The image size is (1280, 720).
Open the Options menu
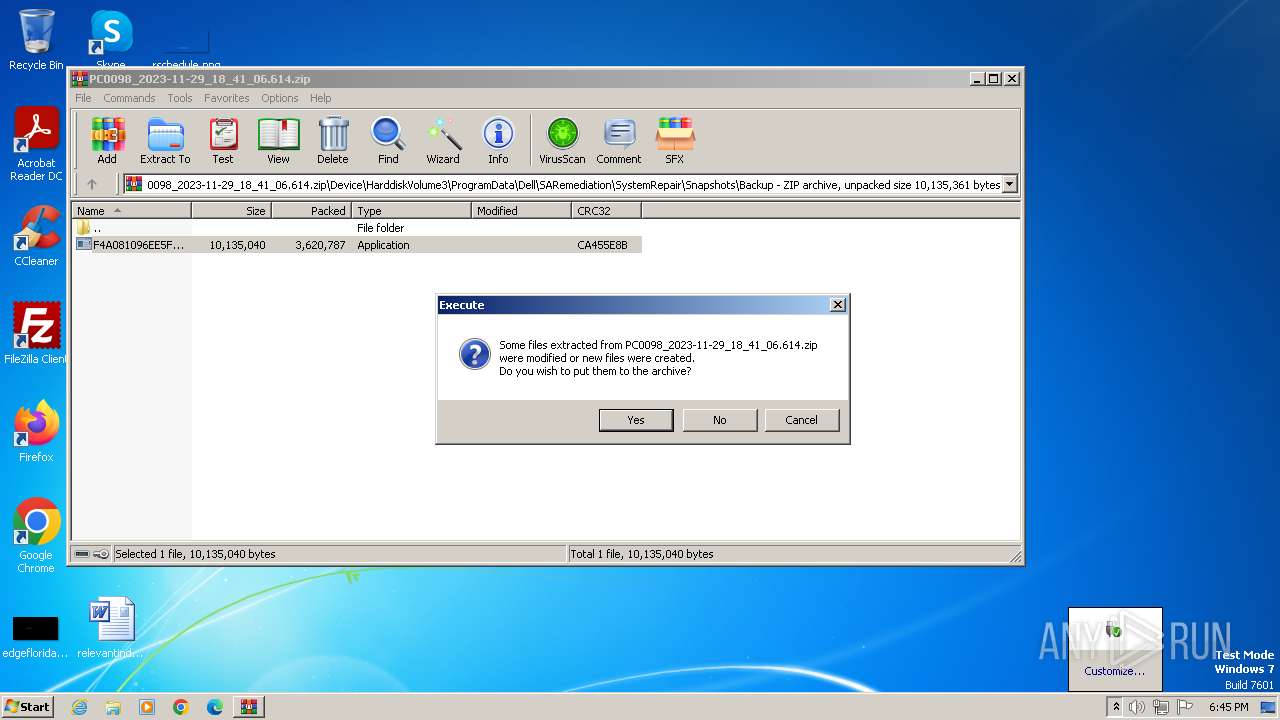[280, 98]
